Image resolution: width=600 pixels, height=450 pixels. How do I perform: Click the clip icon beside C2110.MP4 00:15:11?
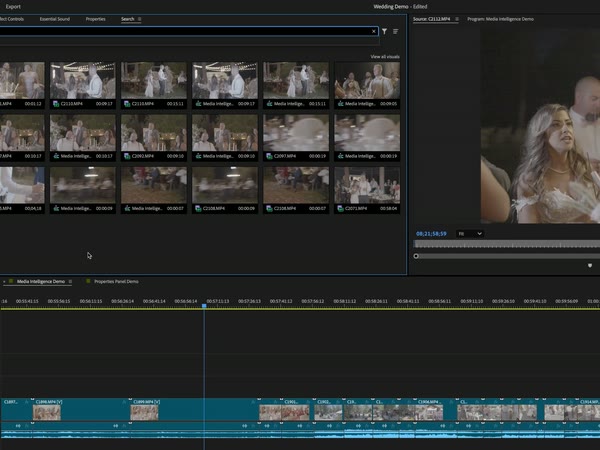[x=127, y=104]
